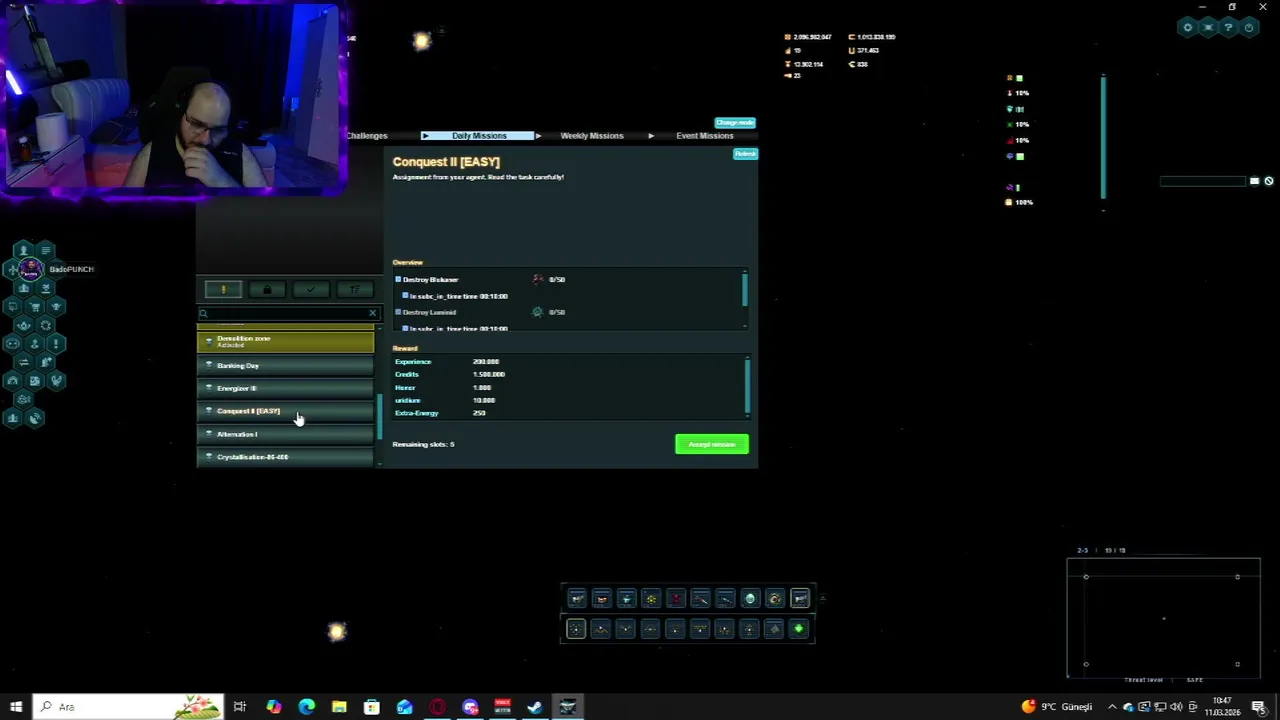Screen dimensions: 1280x720
Task: Open Steam from the taskbar
Action: (535, 707)
